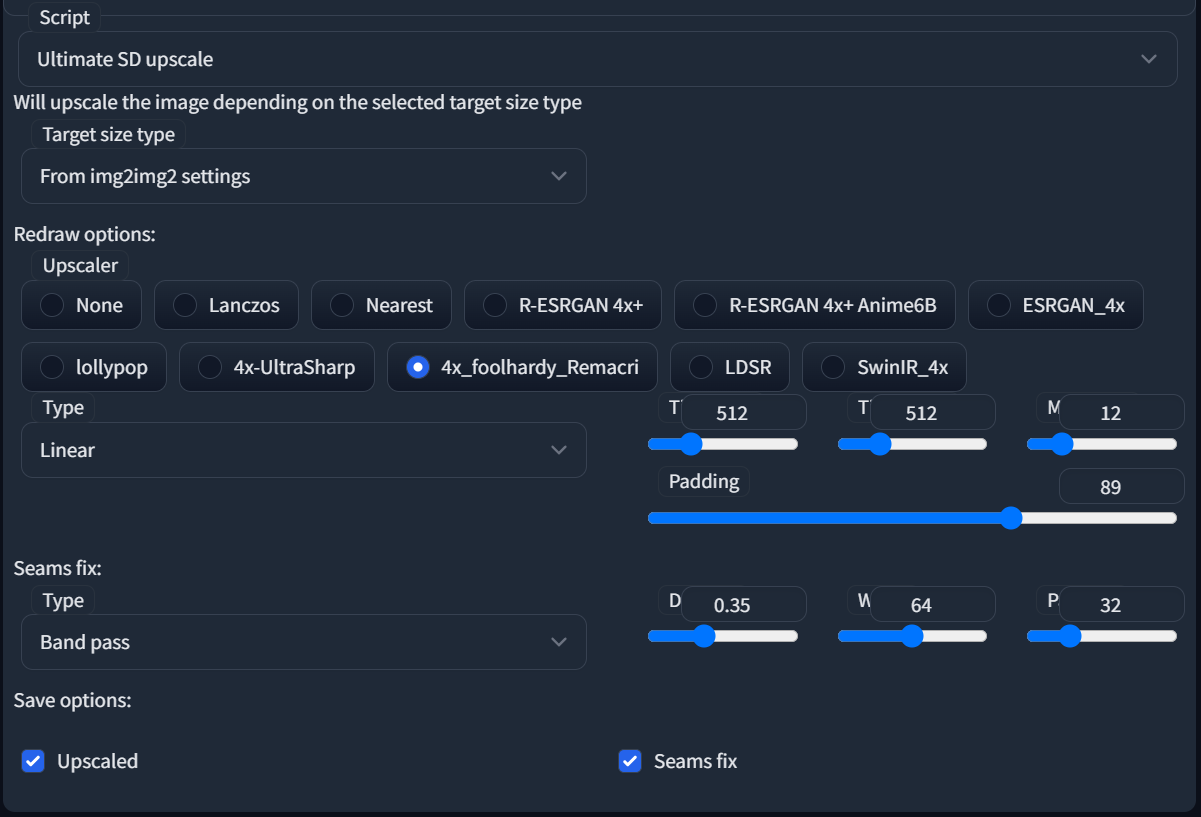
Task: Choose the Lanczos upscaler
Action: 226,305
